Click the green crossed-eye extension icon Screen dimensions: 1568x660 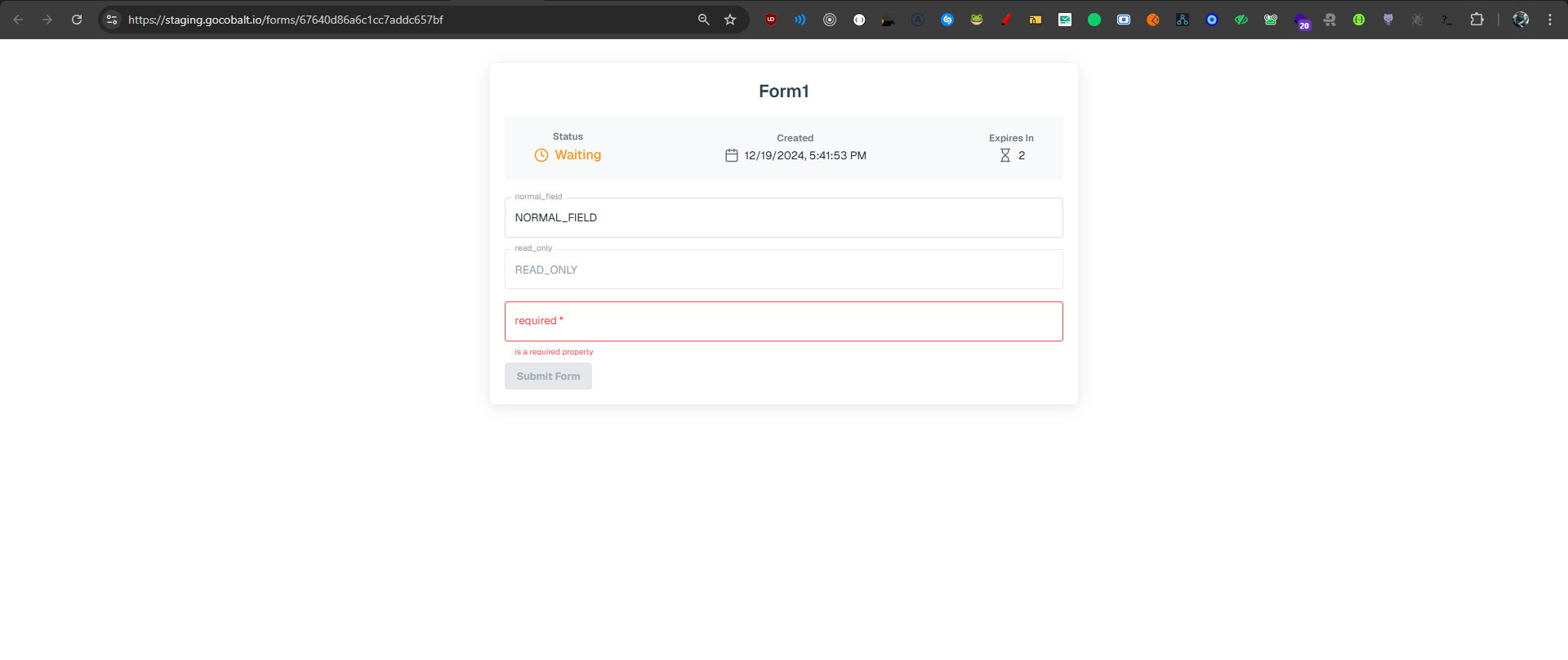pyautogui.click(x=1241, y=20)
